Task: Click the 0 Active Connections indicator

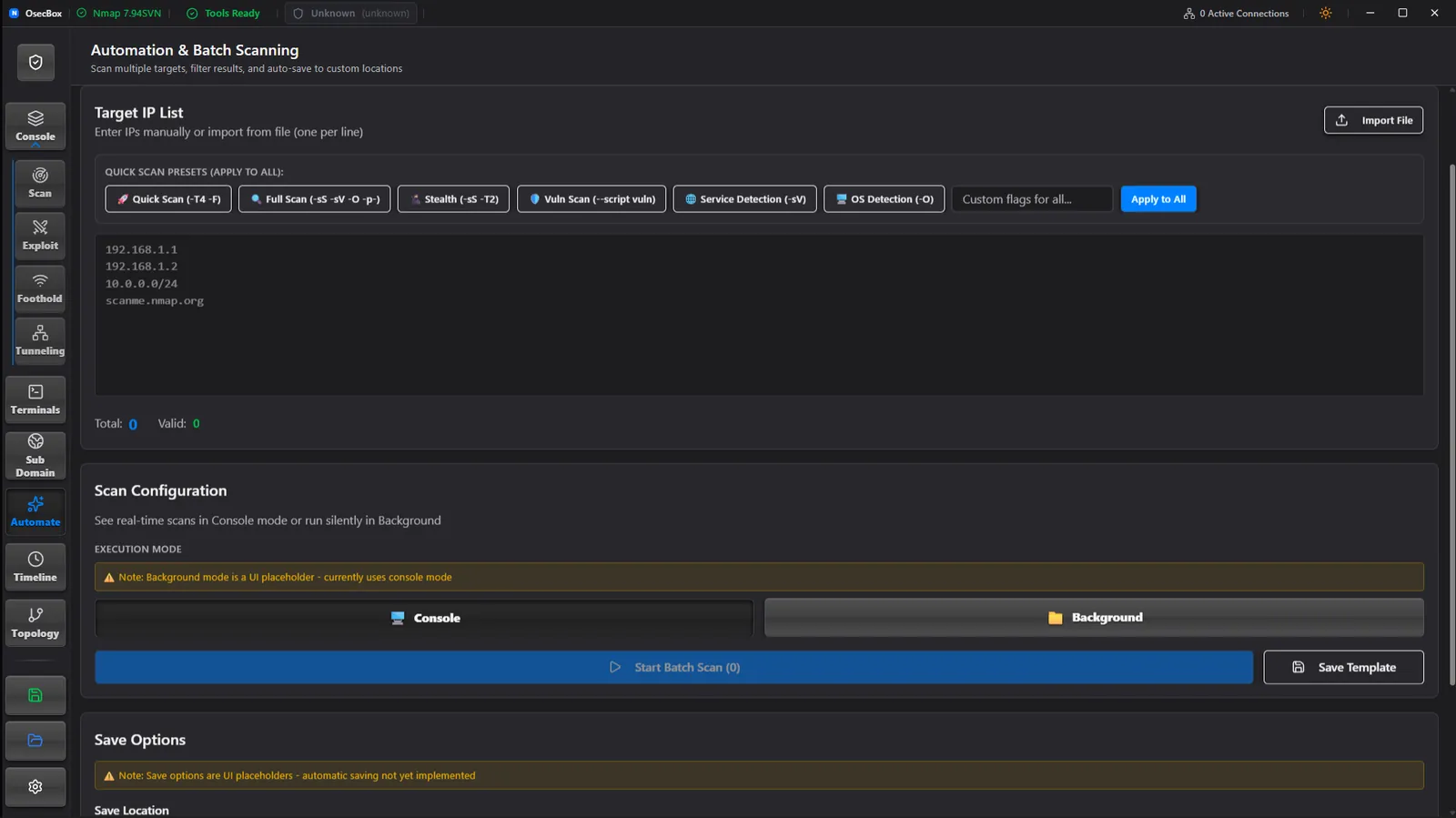Action: (1236, 14)
